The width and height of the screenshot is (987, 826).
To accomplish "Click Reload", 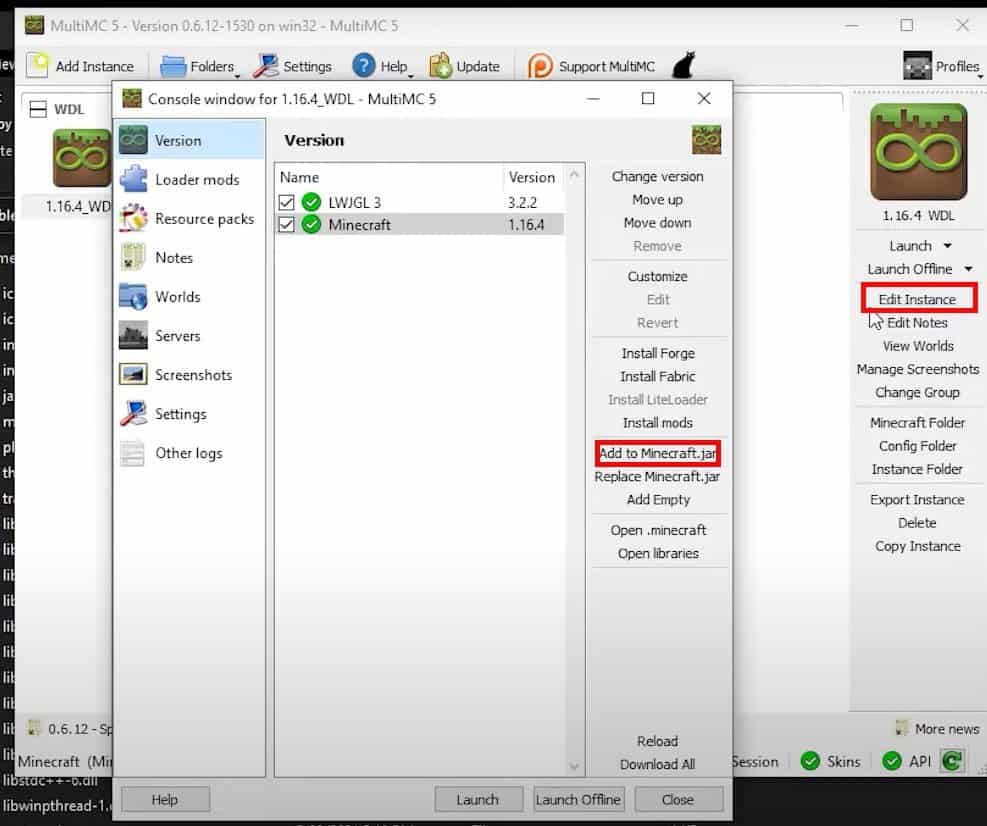I will tap(657, 741).
